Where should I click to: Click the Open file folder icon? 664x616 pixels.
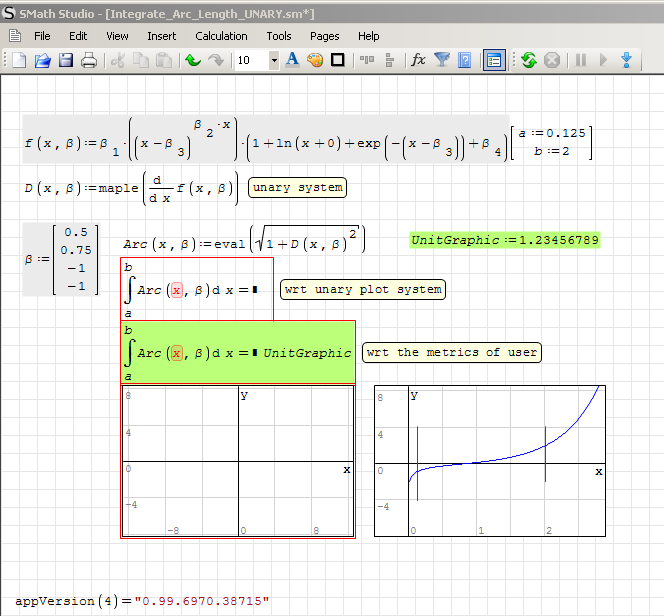(x=42, y=60)
